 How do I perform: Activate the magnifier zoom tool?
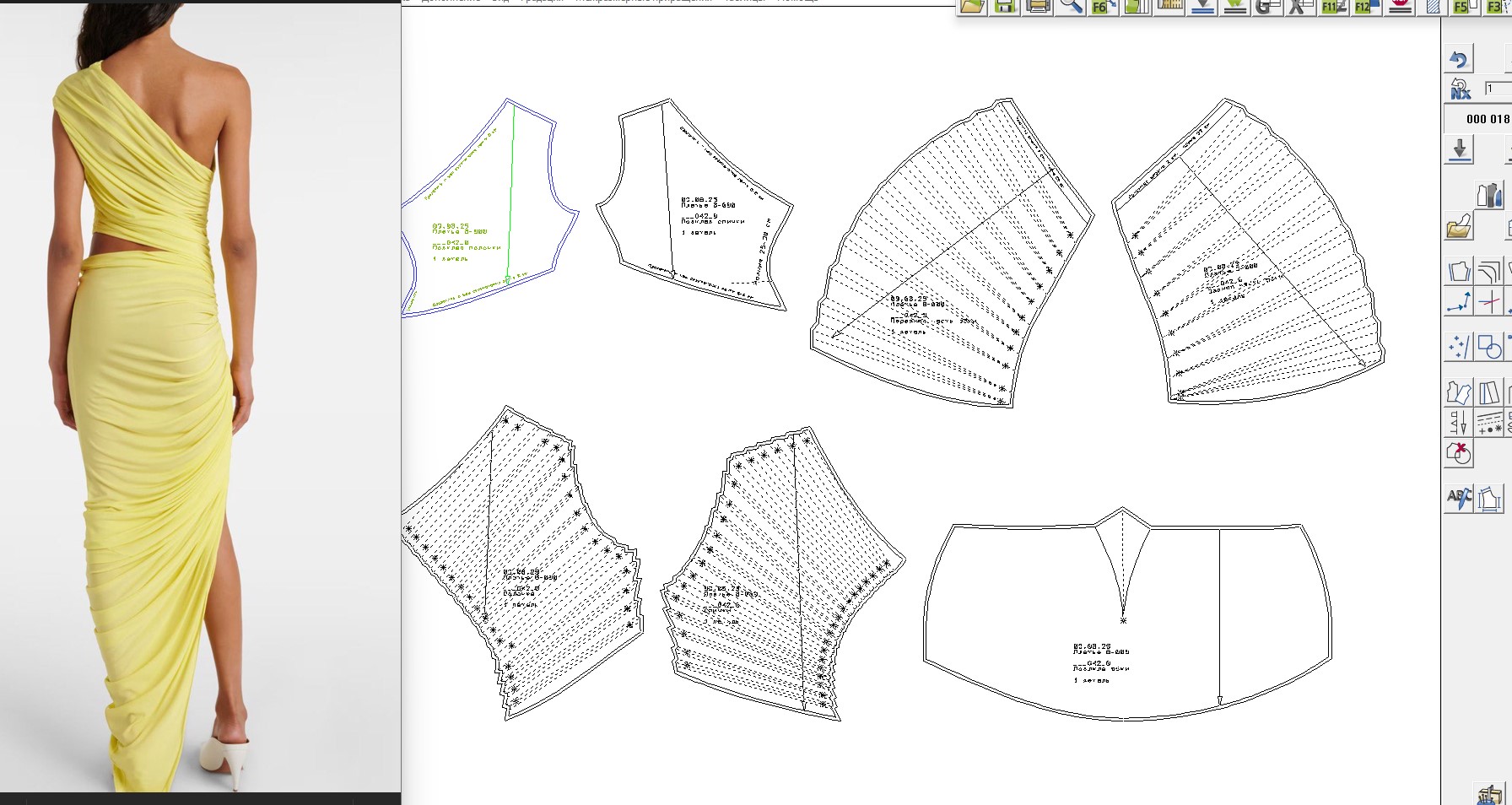coord(1071,7)
